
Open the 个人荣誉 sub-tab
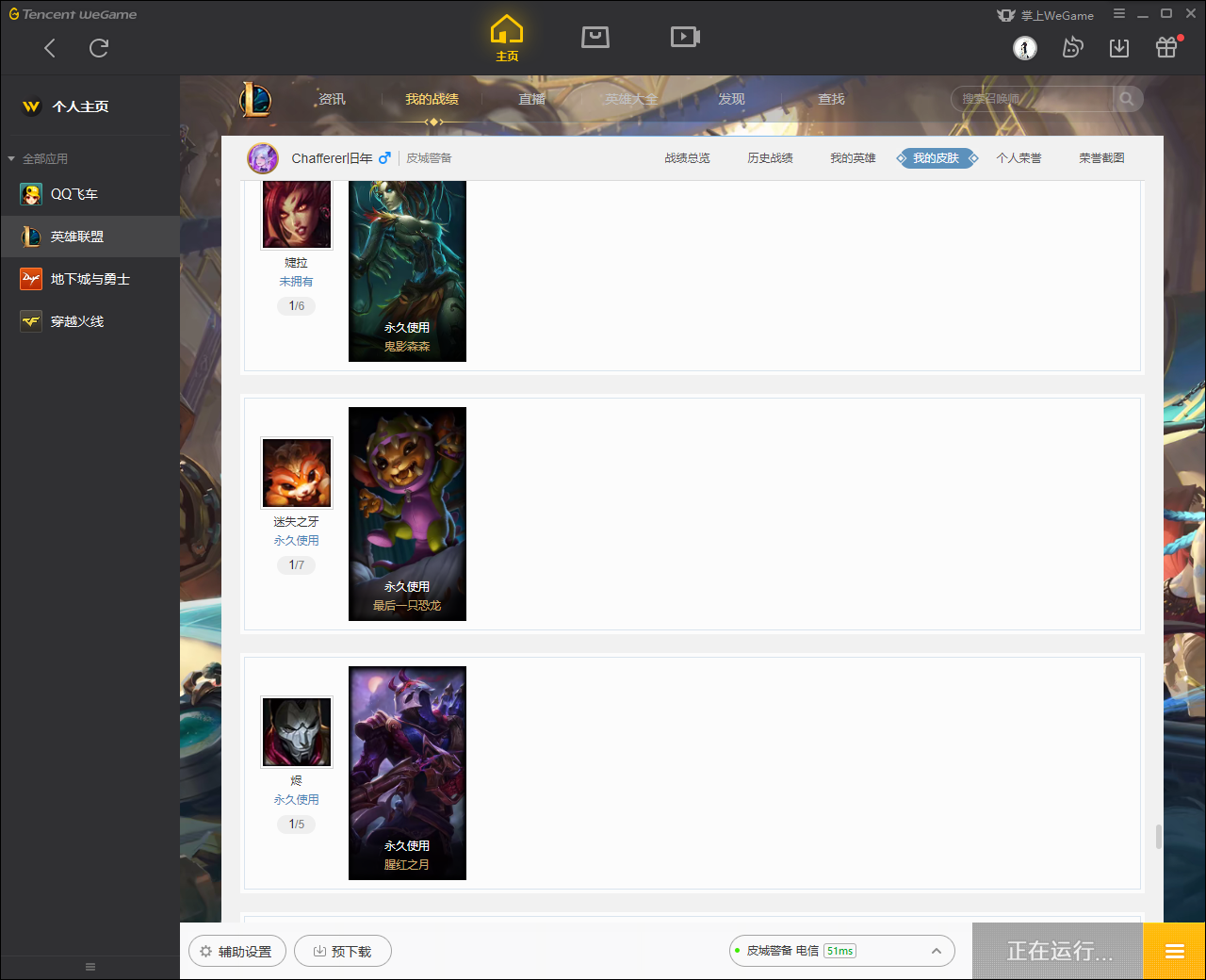(1019, 158)
